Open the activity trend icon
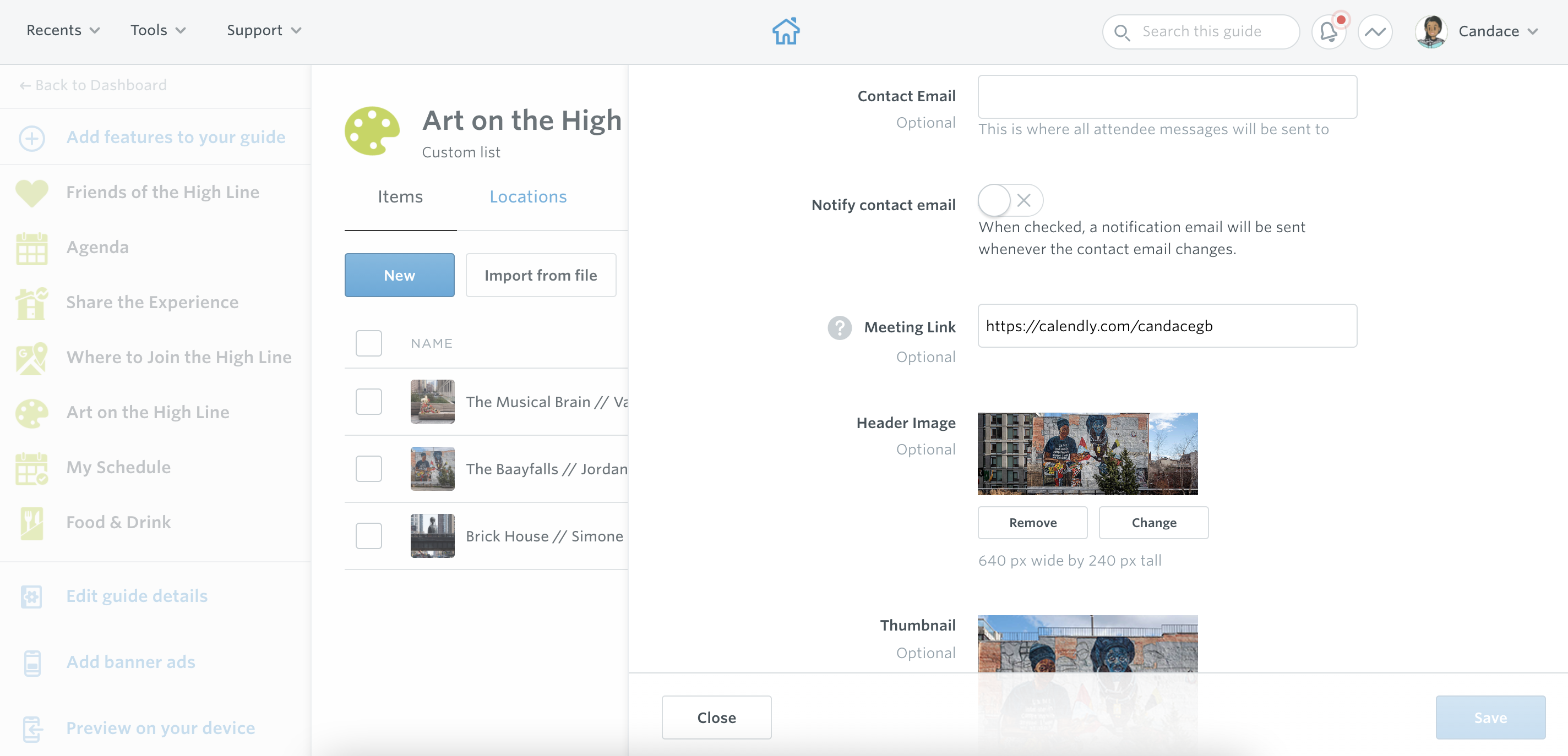Screen dimensions: 1568x756 click(x=1375, y=31)
